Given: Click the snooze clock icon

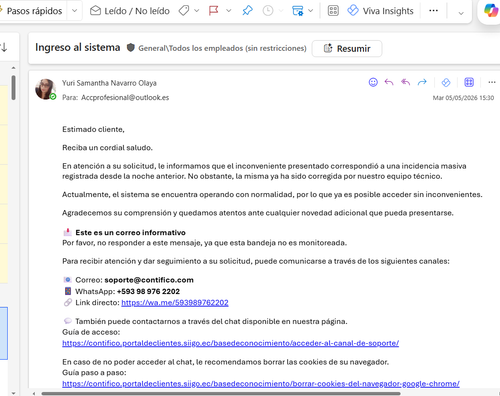Looking at the screenshot, I should 268,11.
